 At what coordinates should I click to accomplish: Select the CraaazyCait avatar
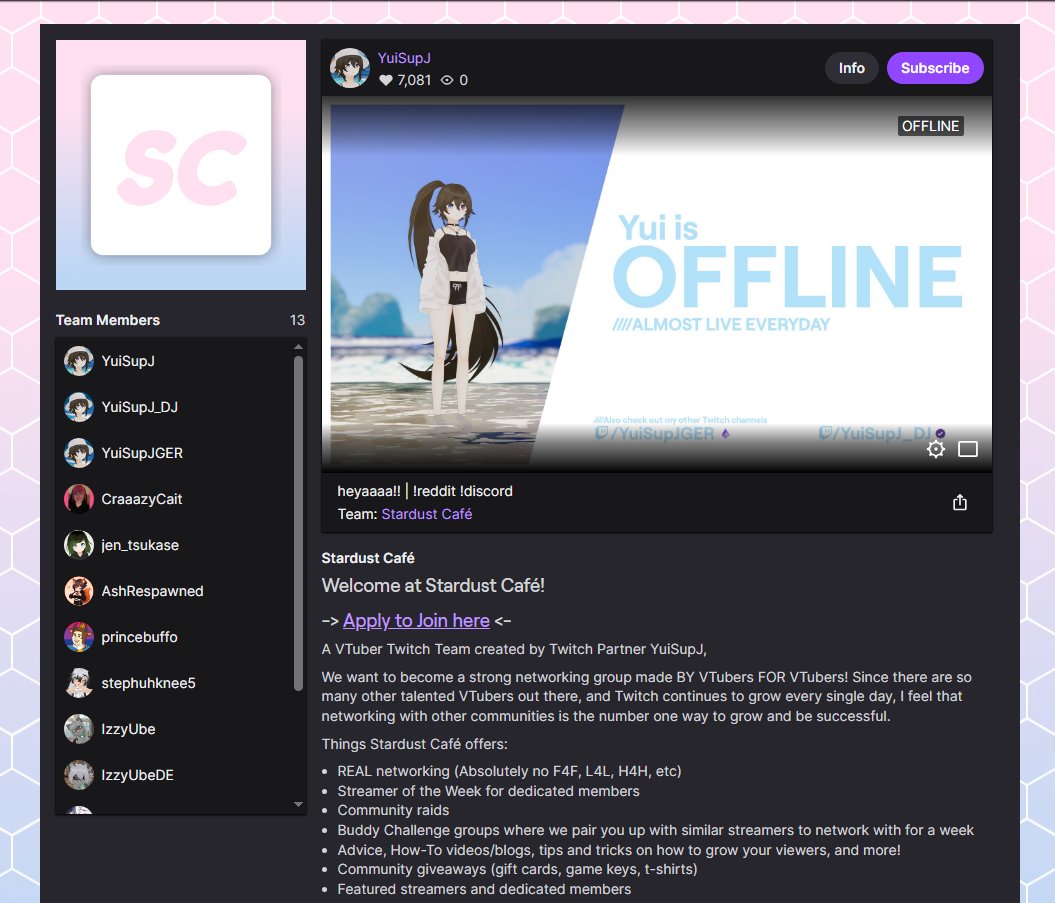79,499
